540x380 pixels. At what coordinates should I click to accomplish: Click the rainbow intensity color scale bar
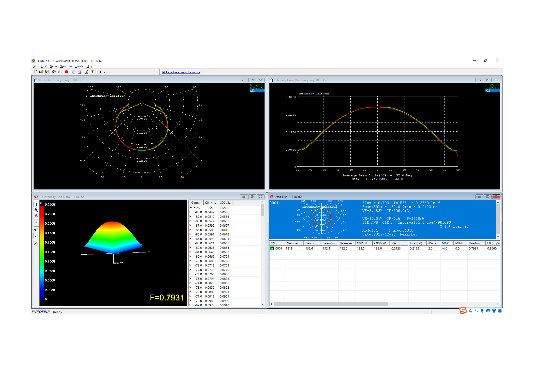(42, 253)
